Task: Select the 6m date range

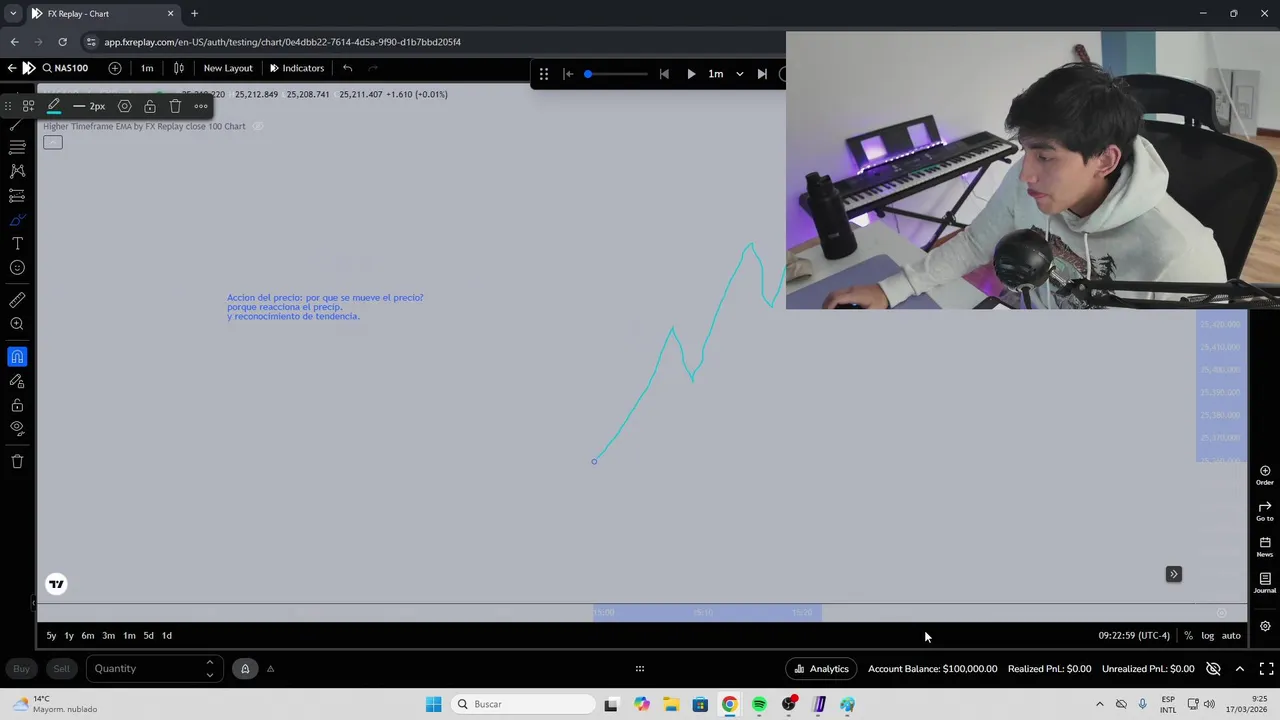Action: [88, 635]
